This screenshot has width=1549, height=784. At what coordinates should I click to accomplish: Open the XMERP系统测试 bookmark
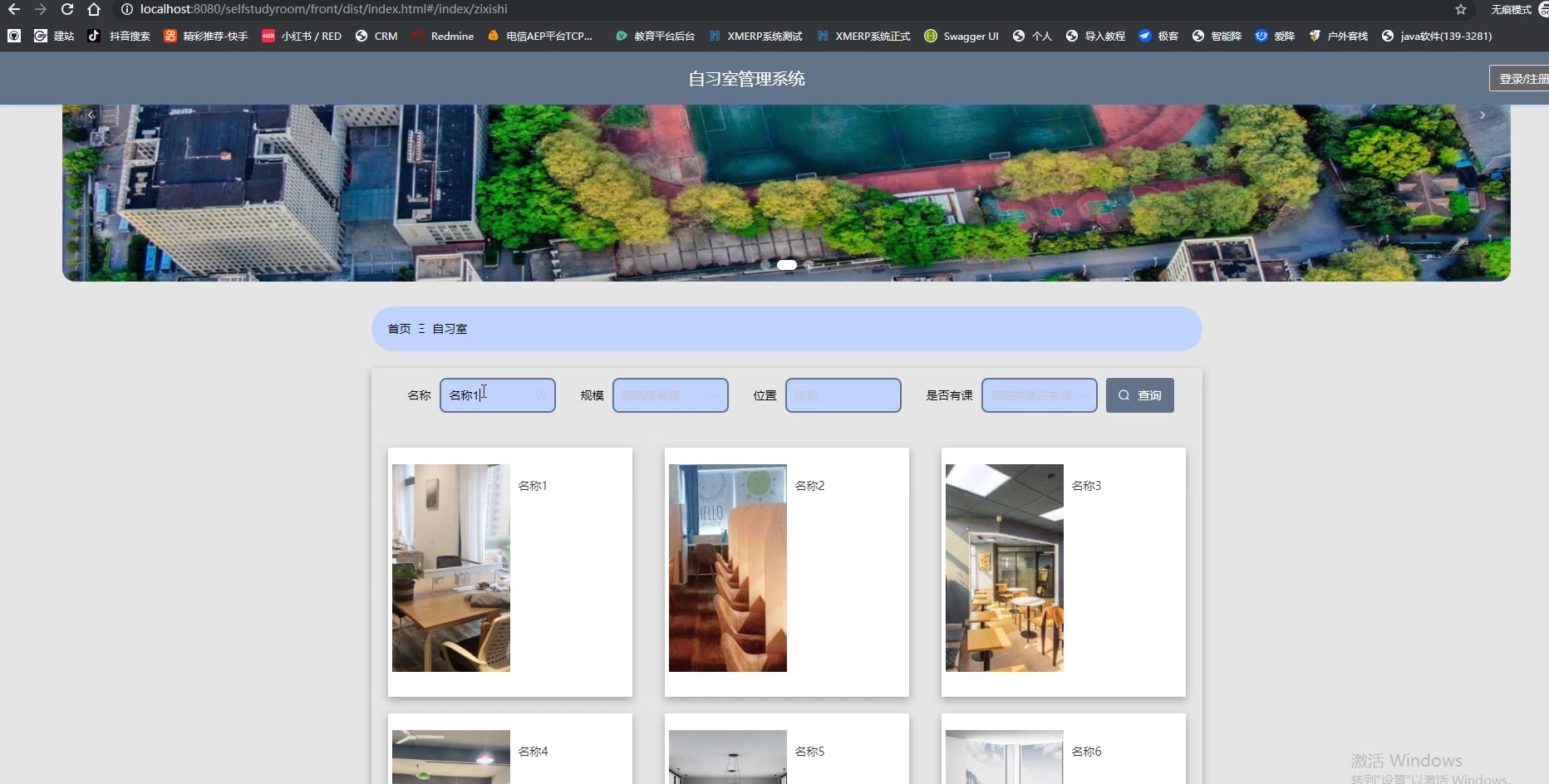pos(755,36)
